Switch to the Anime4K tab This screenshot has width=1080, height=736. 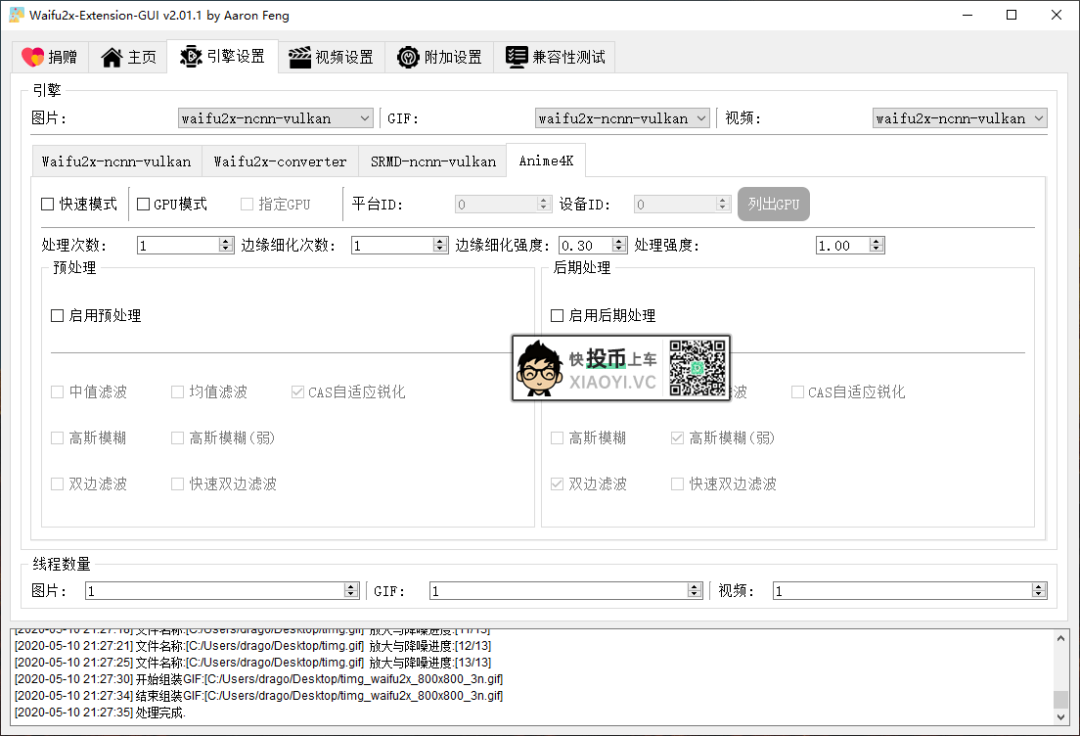click(x=546, y=160)
